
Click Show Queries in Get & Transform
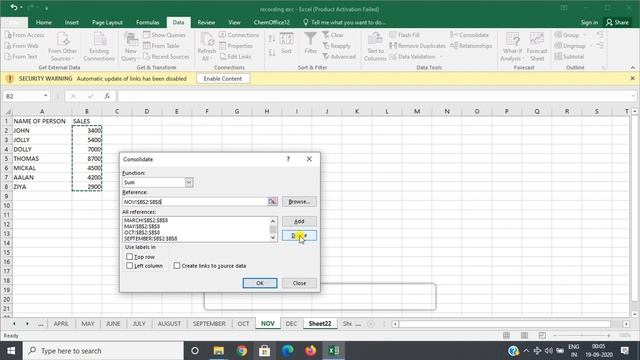click(x=164, y=35)
